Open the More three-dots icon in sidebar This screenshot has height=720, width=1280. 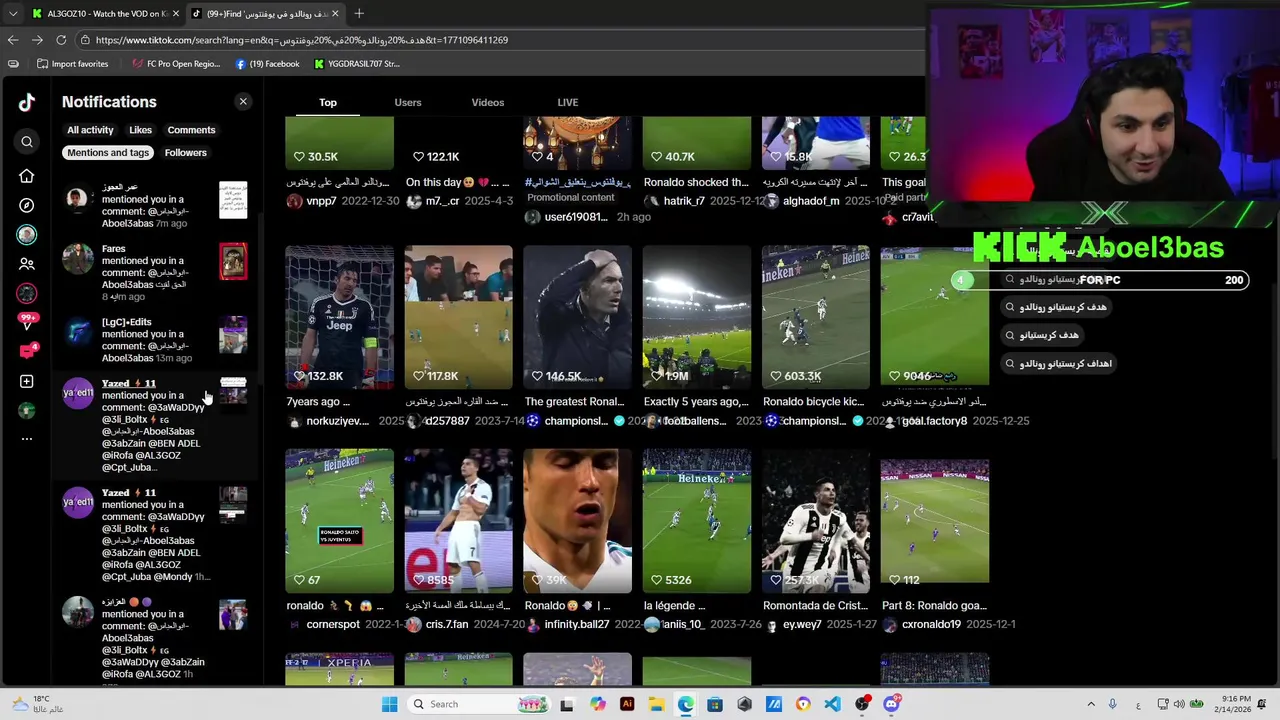coord(27,439)
